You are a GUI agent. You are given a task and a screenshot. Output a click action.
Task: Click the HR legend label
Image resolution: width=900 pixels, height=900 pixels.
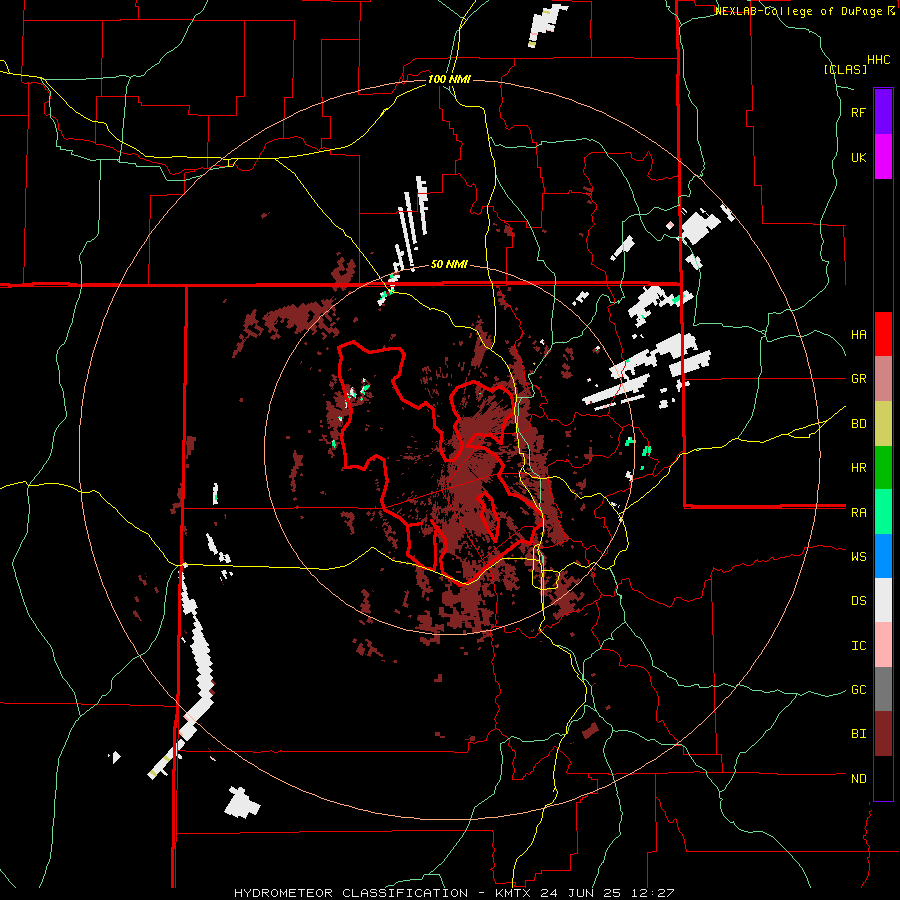click(859, 468)
